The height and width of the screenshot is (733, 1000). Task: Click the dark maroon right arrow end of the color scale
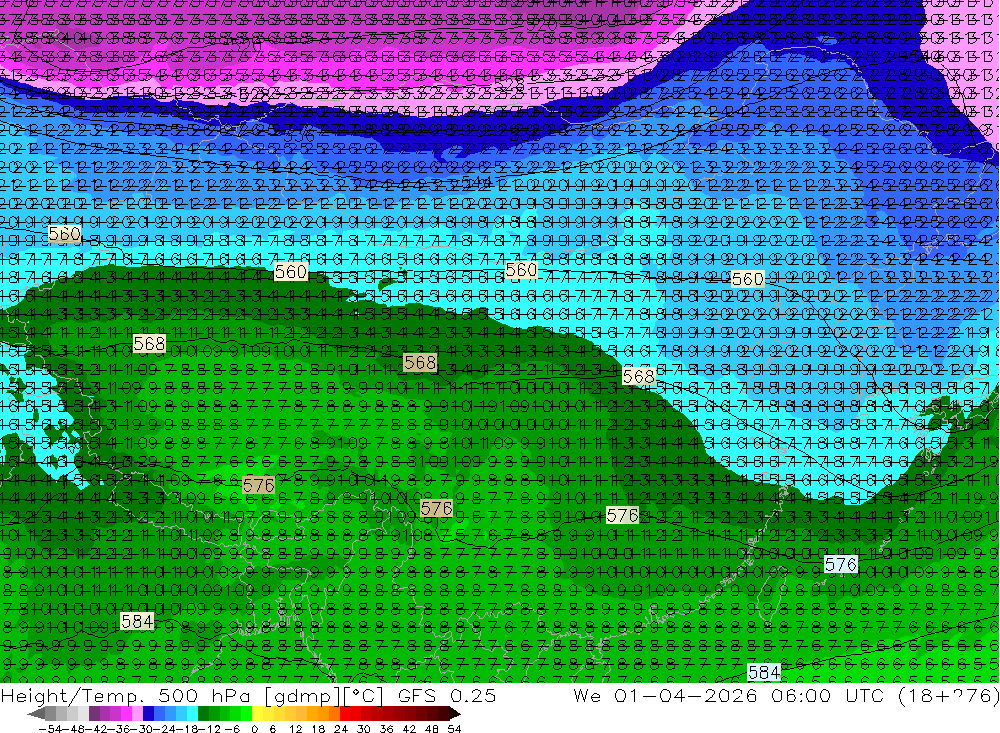click(455, 714)
